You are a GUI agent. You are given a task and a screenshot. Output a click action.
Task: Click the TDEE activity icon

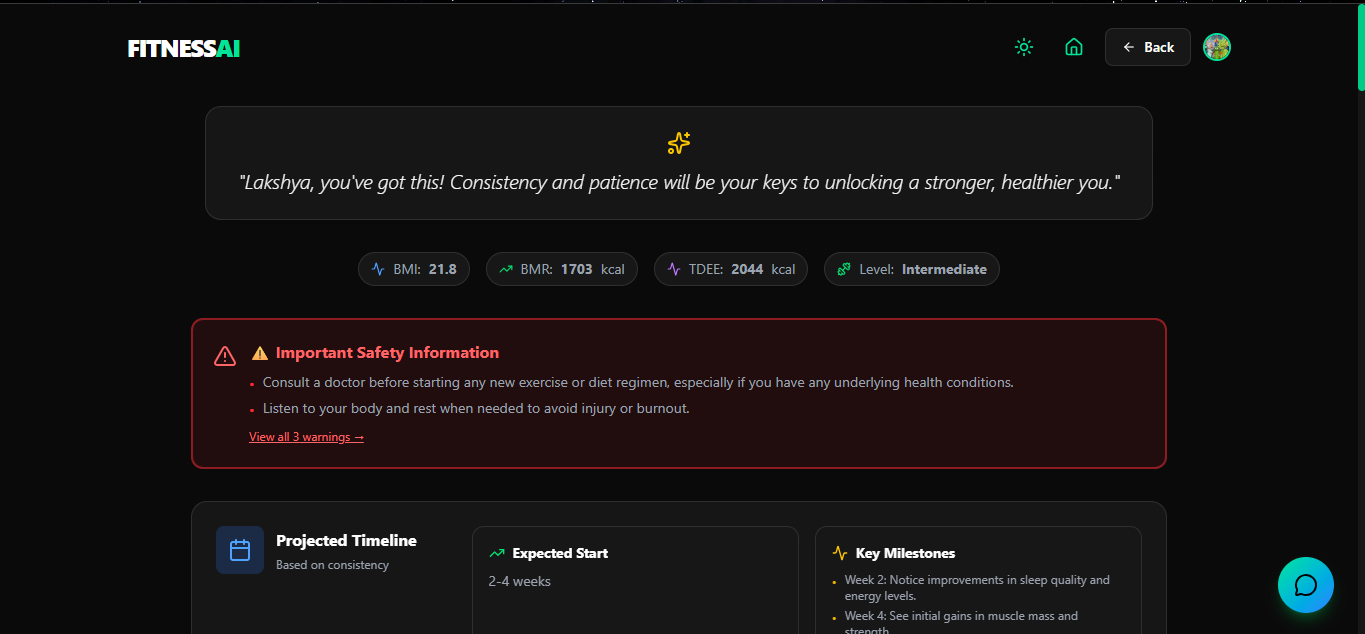point(674,269)
